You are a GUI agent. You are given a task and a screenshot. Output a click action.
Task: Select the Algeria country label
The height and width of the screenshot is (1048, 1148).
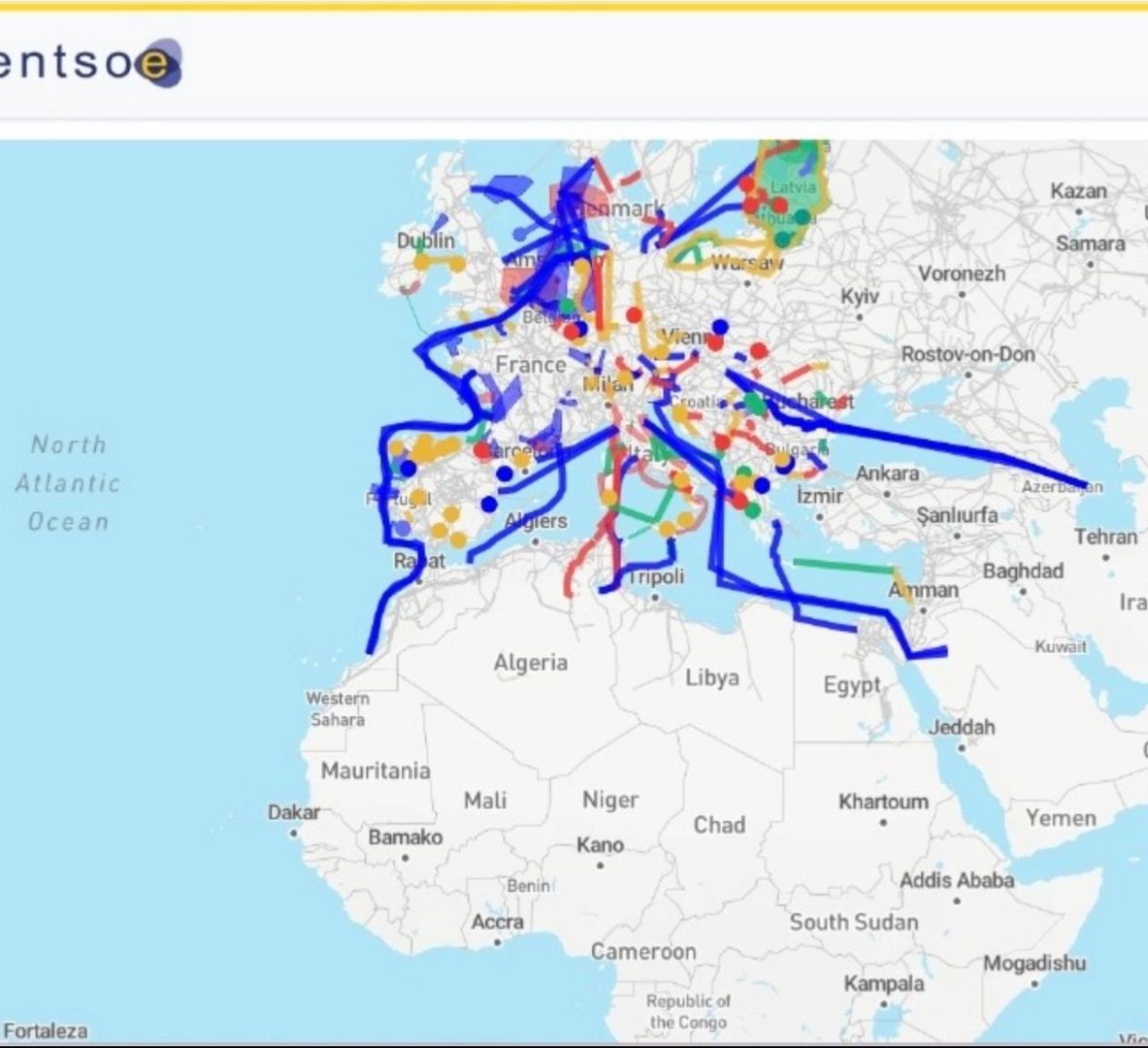pos(530,663)
